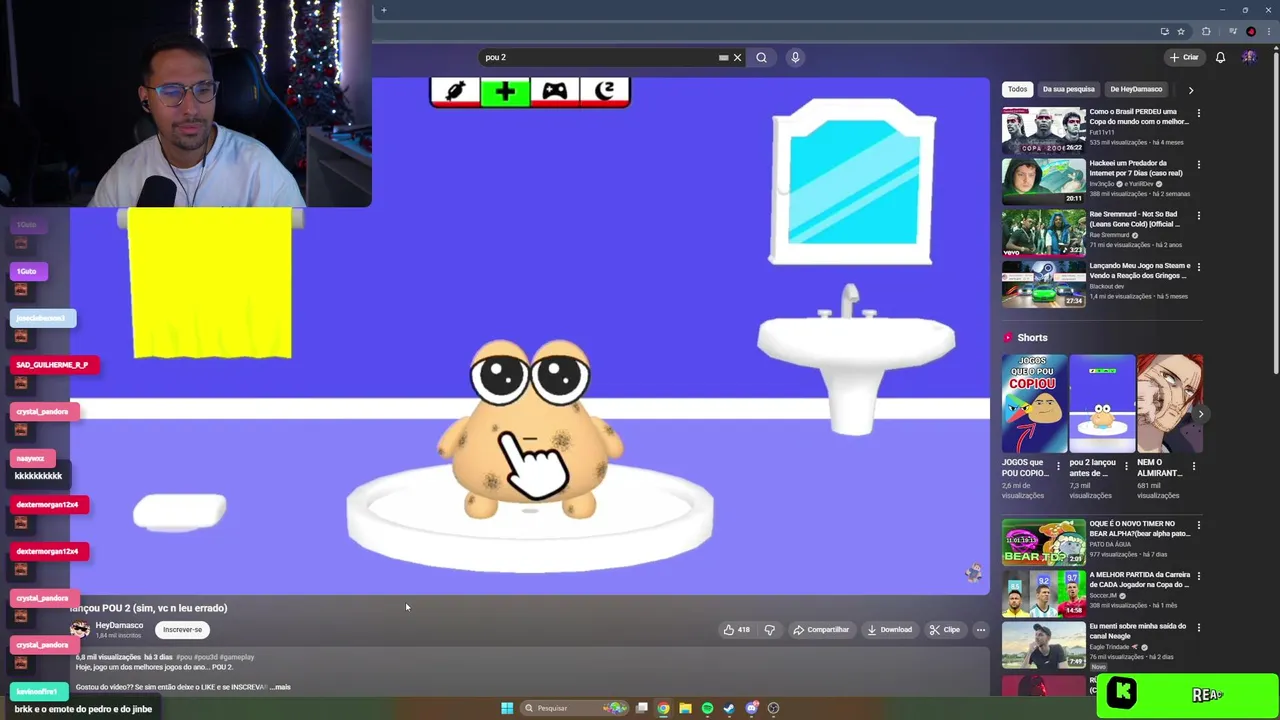Click the #pou hashtag link

[x=184, y=657]
